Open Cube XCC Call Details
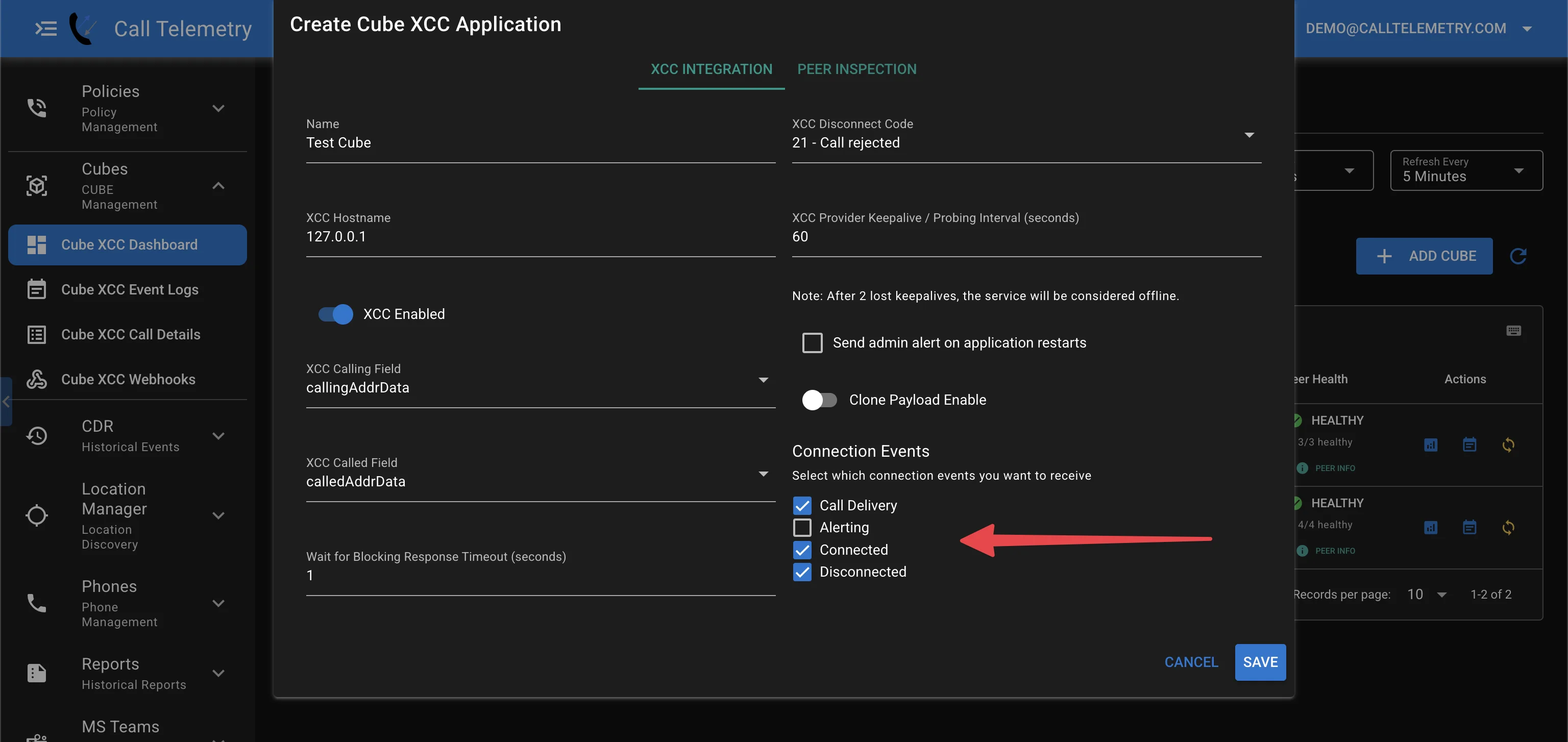Screen dimensions: 1568x742 pyautogui.click(x=127, y=334)
